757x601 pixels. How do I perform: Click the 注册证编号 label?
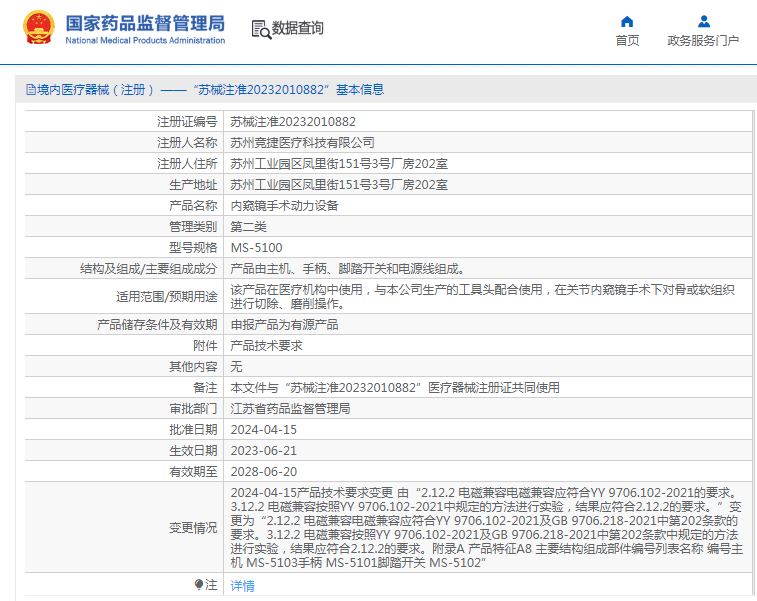187,122
